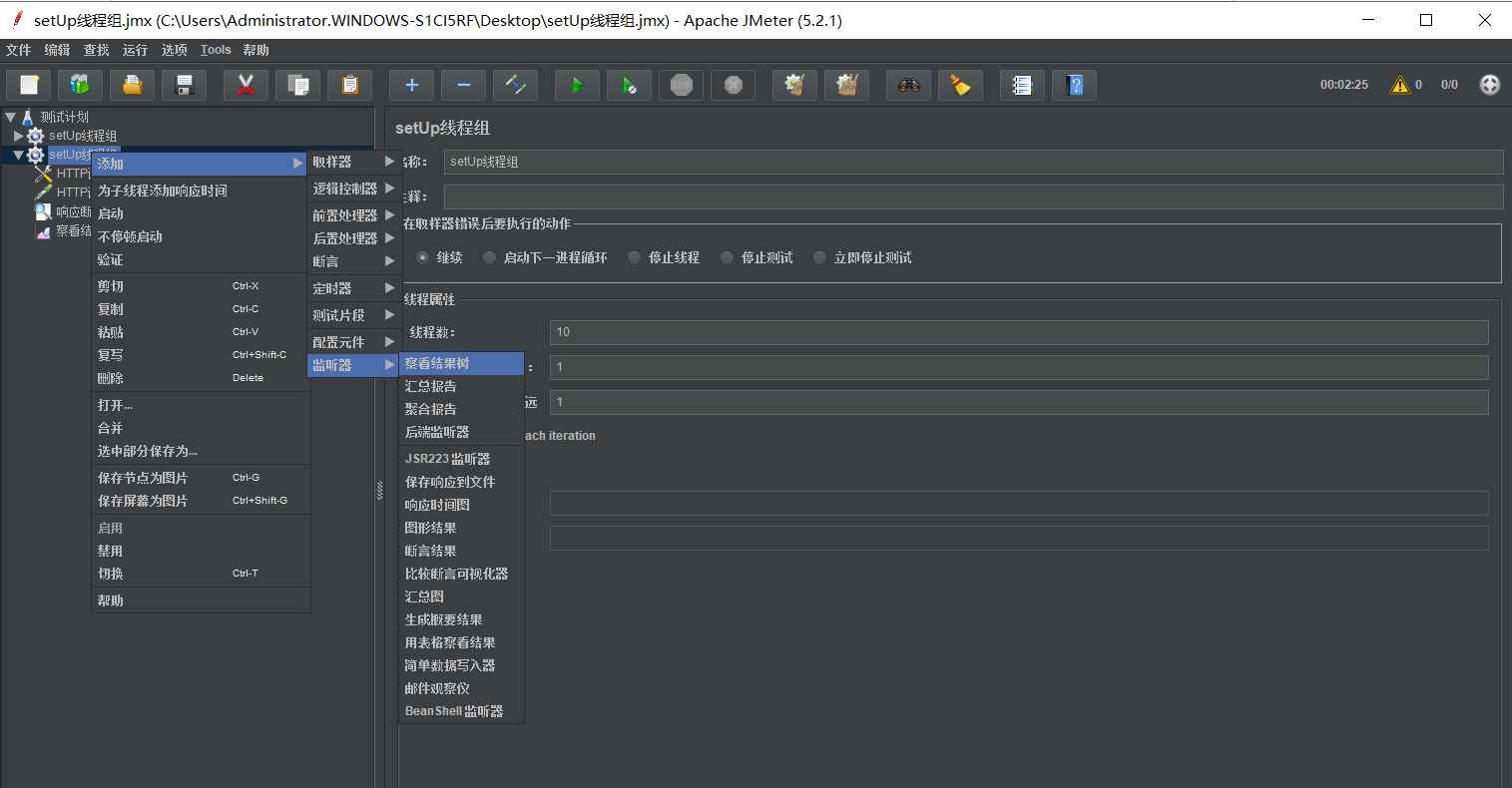Choose 用表格察看结果 listener

coord(461,642)
